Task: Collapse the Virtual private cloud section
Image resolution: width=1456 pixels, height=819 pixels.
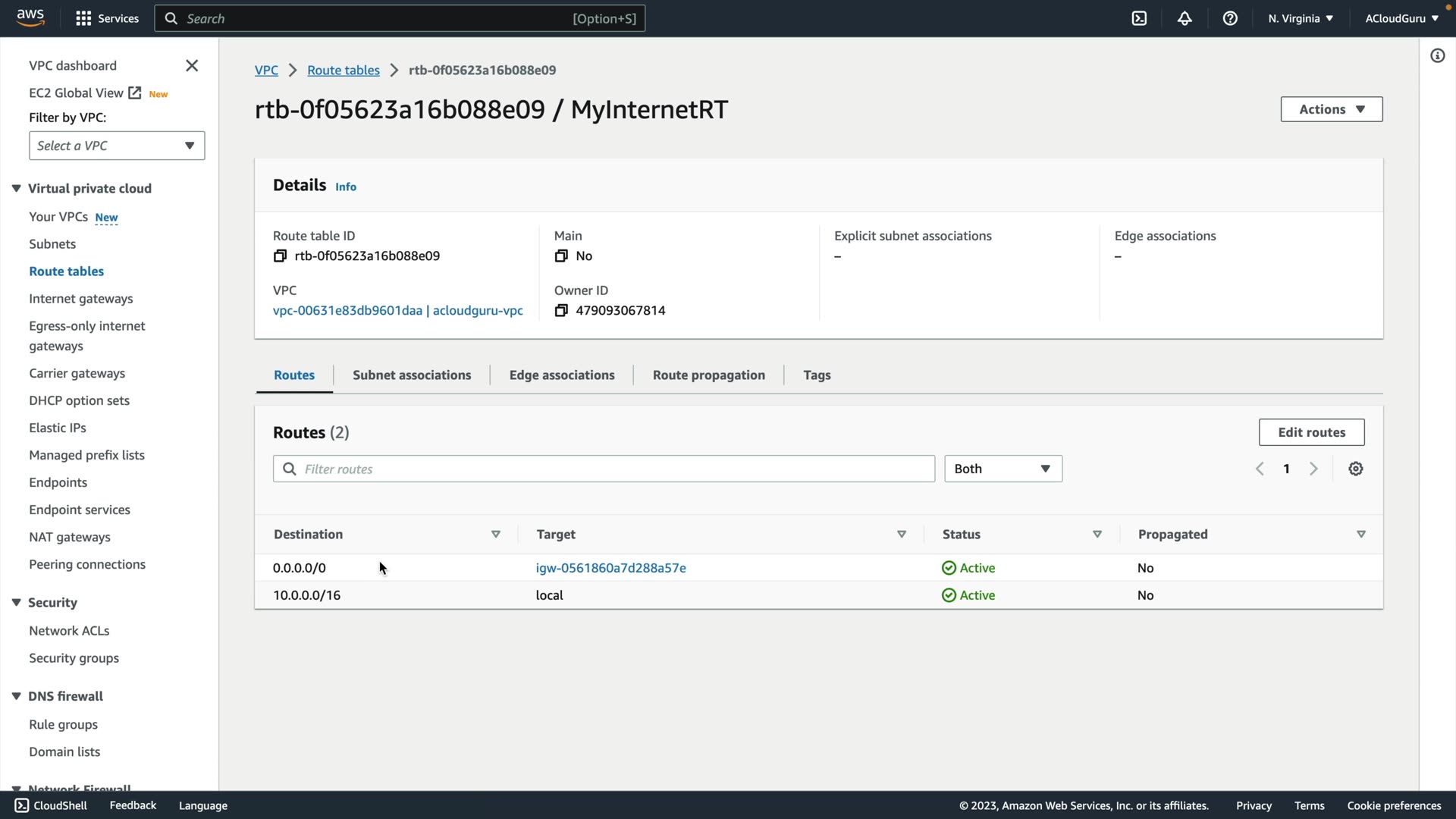Action: [16, 189]
